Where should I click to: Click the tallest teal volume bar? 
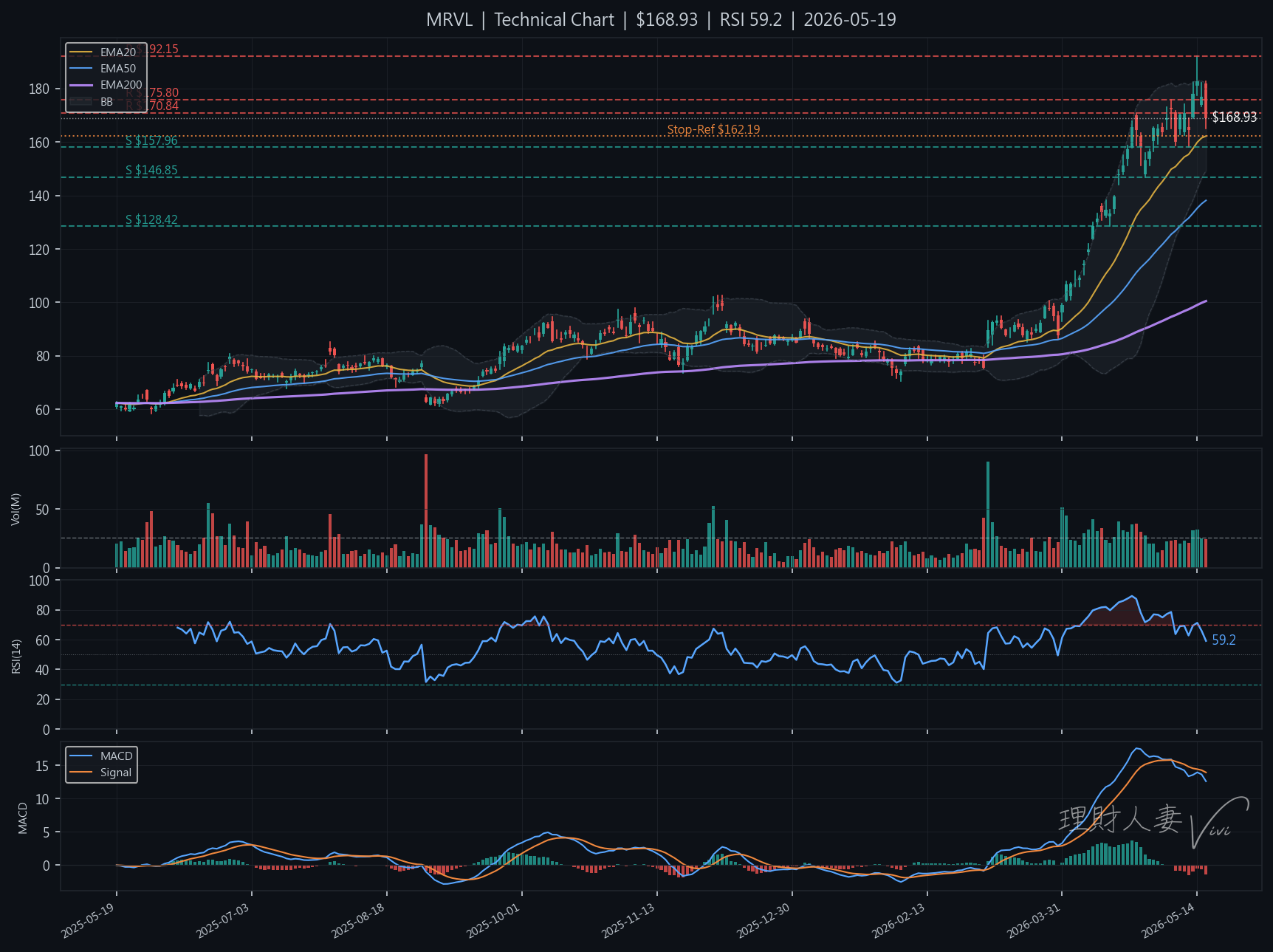click(988, 515)
